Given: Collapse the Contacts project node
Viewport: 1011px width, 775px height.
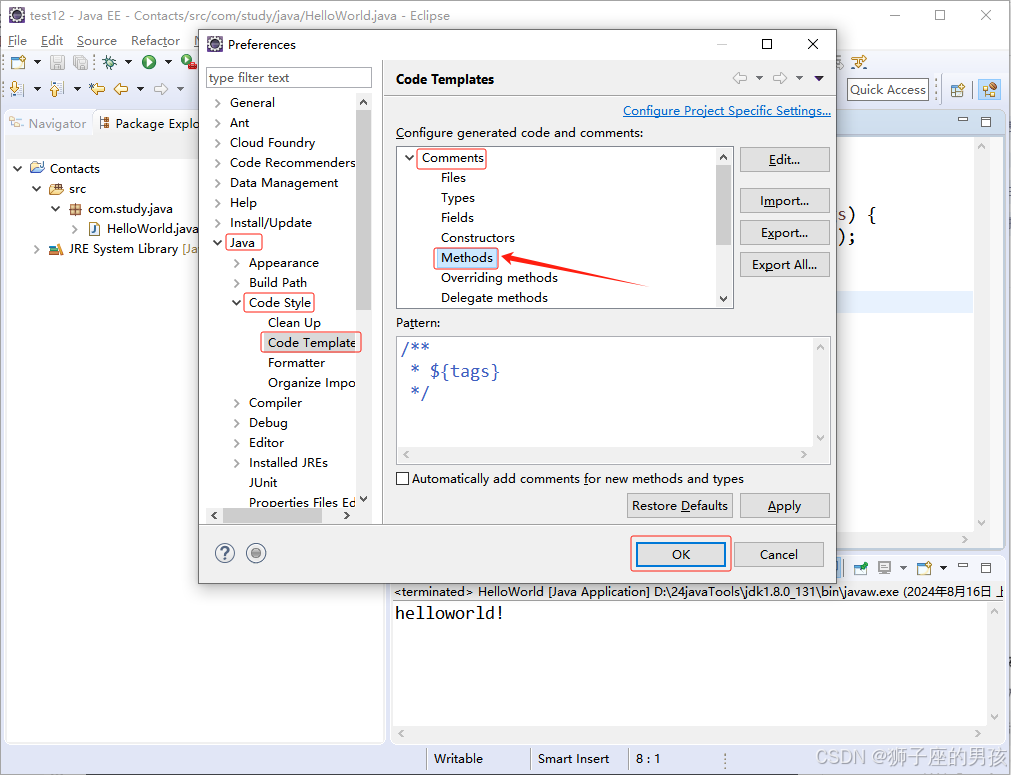Looking at the screenshot, I should point(17,168).
